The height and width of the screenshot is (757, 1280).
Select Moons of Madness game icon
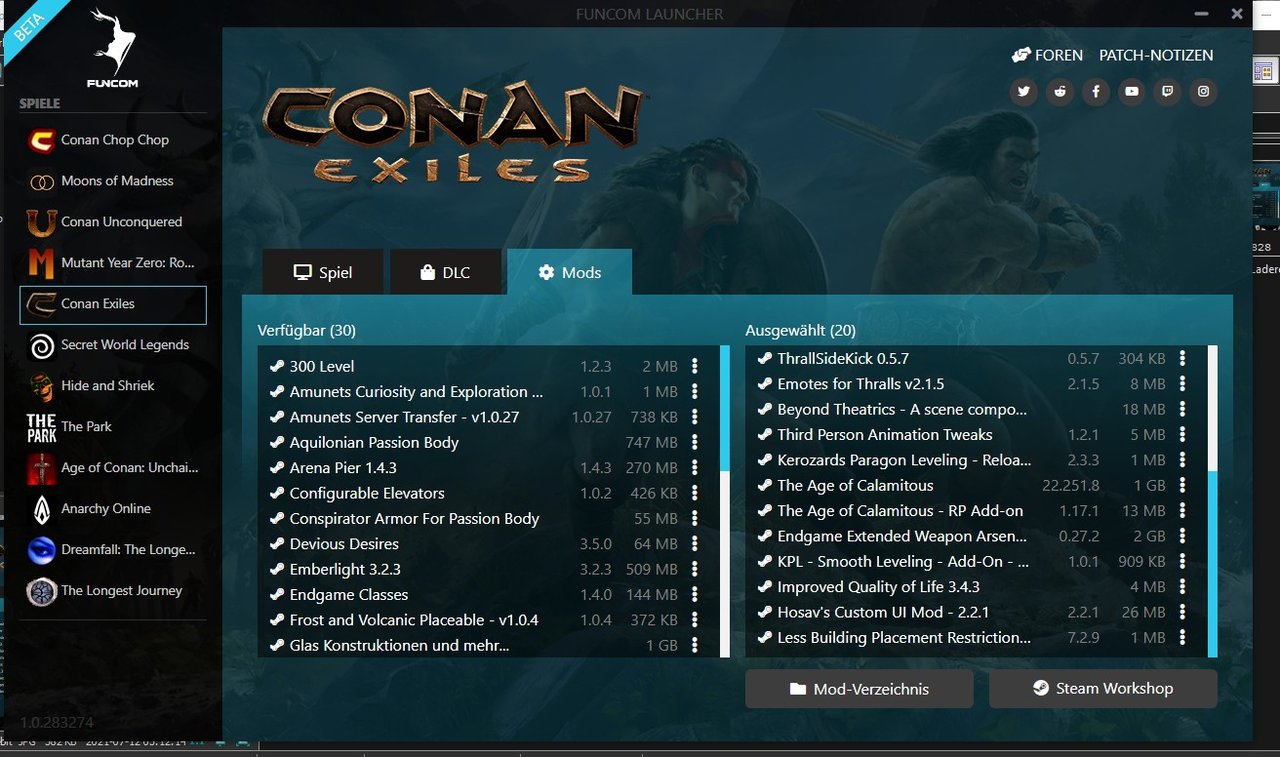point(42,181)
